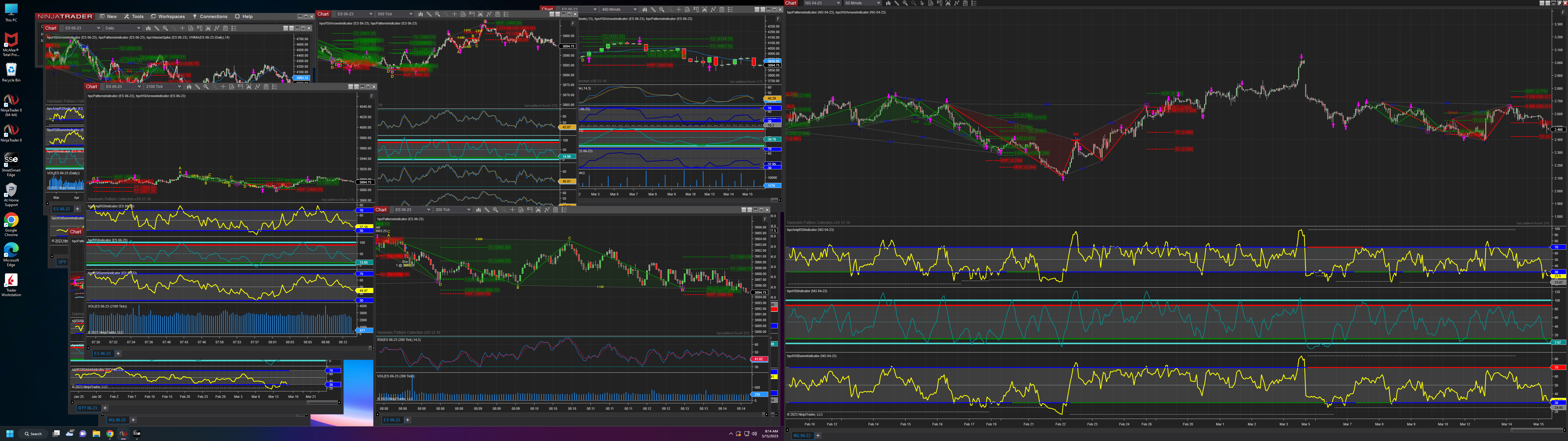Click Chart Trader icon in 200 Tick chart
The height and width of the screenshot is (441, 1568).
point(530,209)
